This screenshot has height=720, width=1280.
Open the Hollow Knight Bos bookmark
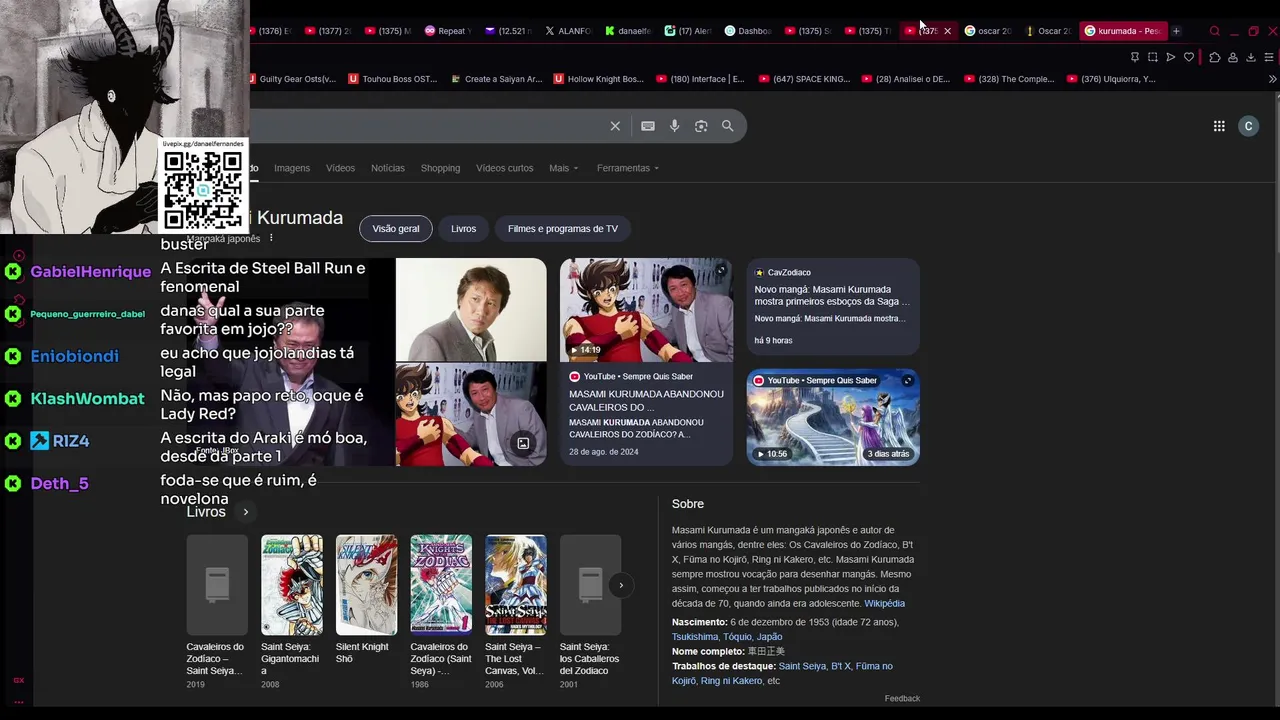pyautogui.click(x=599, y=79)
